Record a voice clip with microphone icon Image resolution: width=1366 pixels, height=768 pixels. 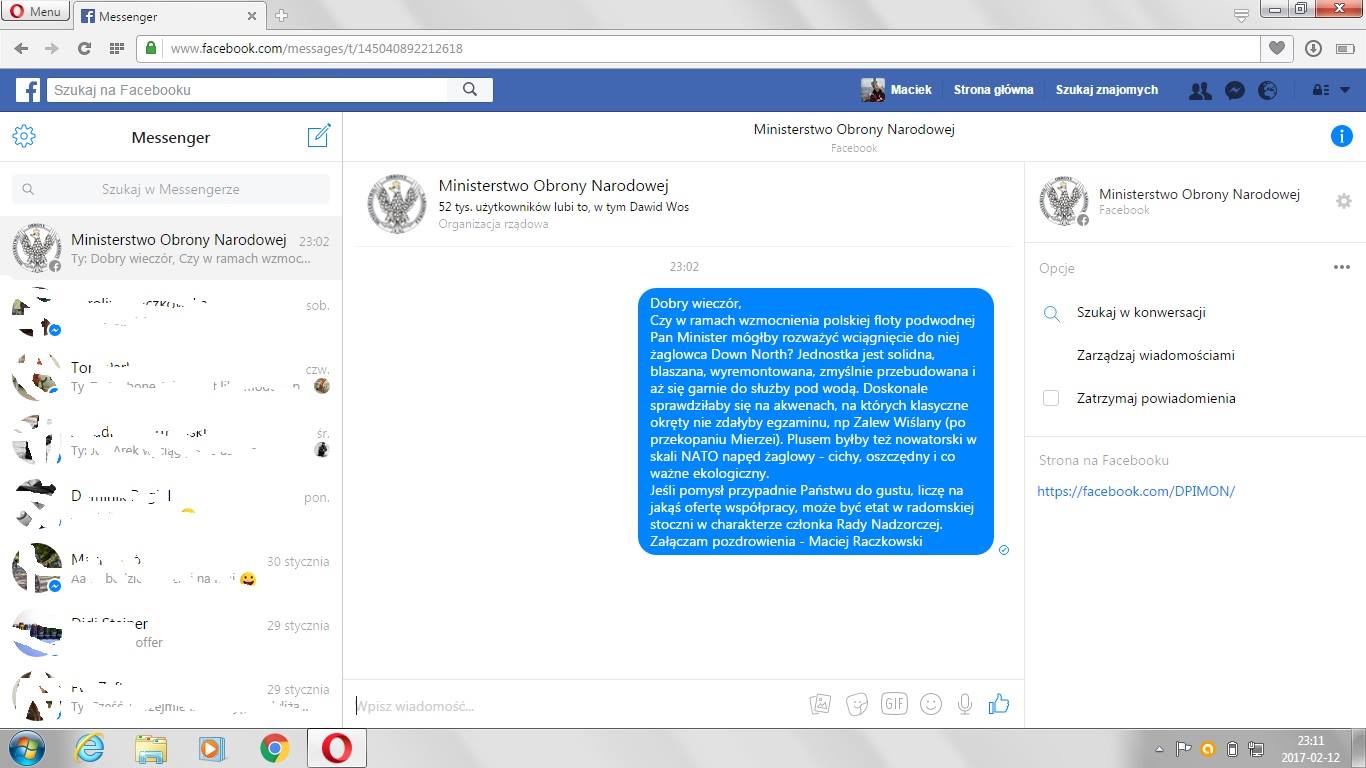(x=965, y=704)
